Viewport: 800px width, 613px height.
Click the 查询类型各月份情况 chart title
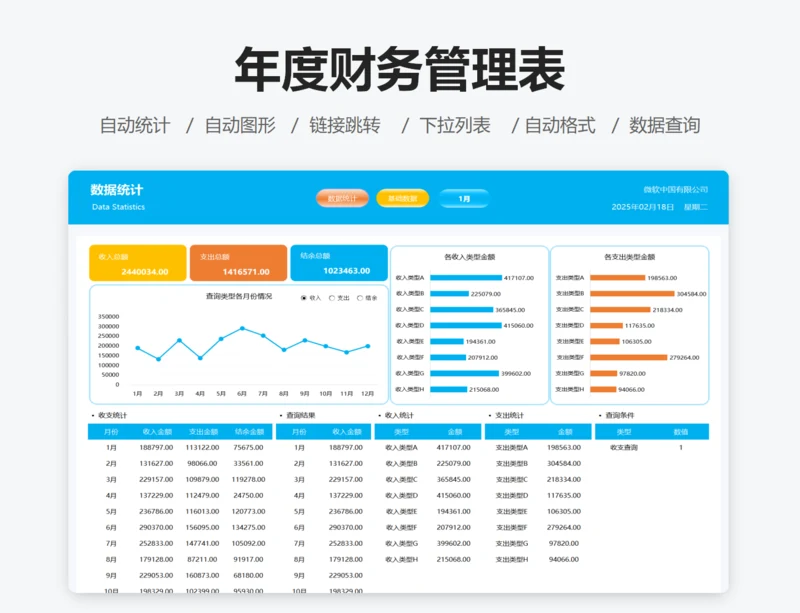(x=239, y=296)
